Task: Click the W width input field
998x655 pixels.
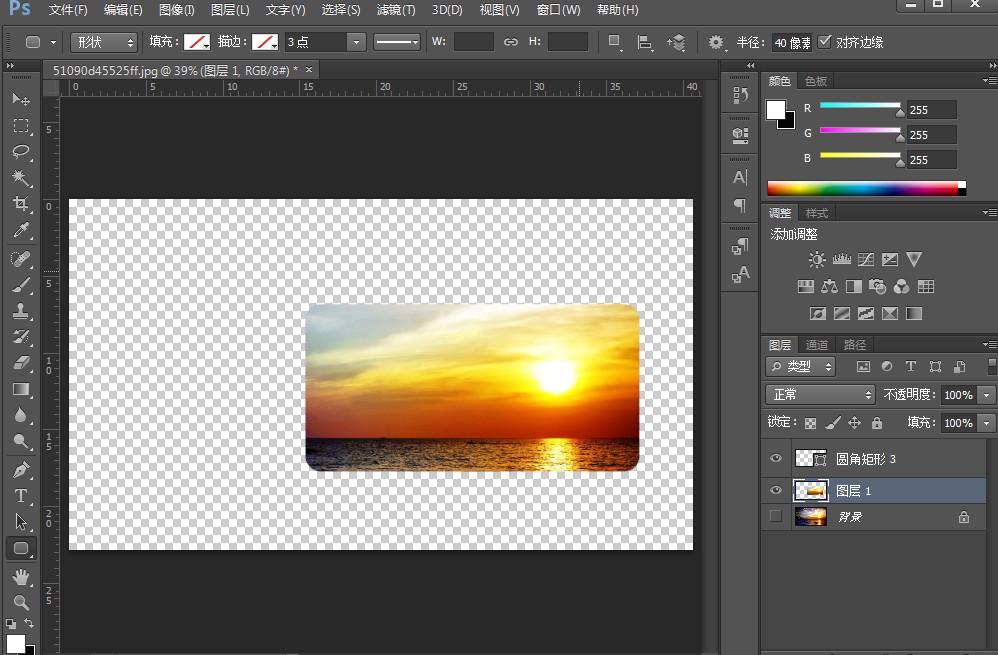Action: 473,42
